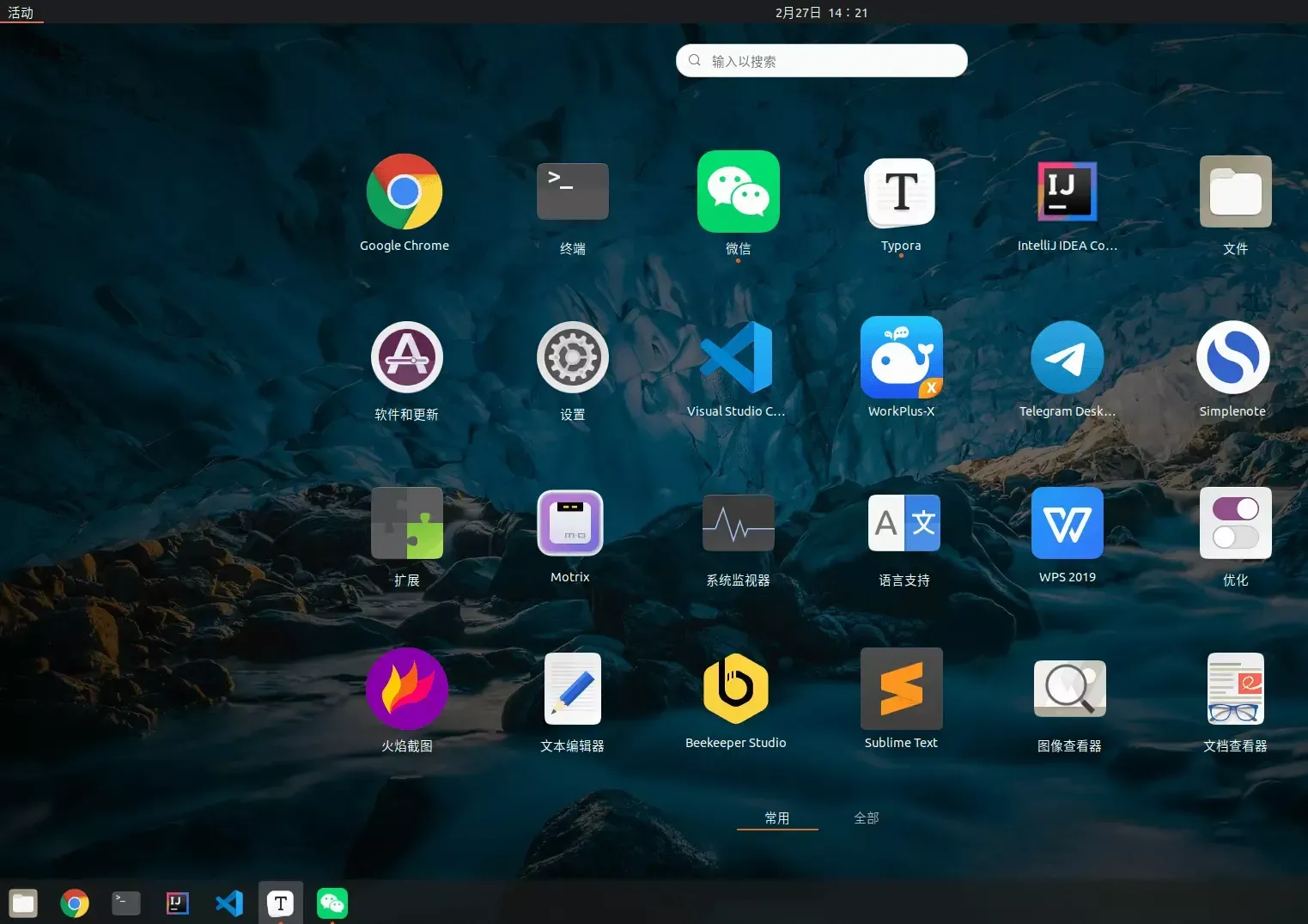
Task: Open the 设置 settings app
Action: tap(573, 357)
